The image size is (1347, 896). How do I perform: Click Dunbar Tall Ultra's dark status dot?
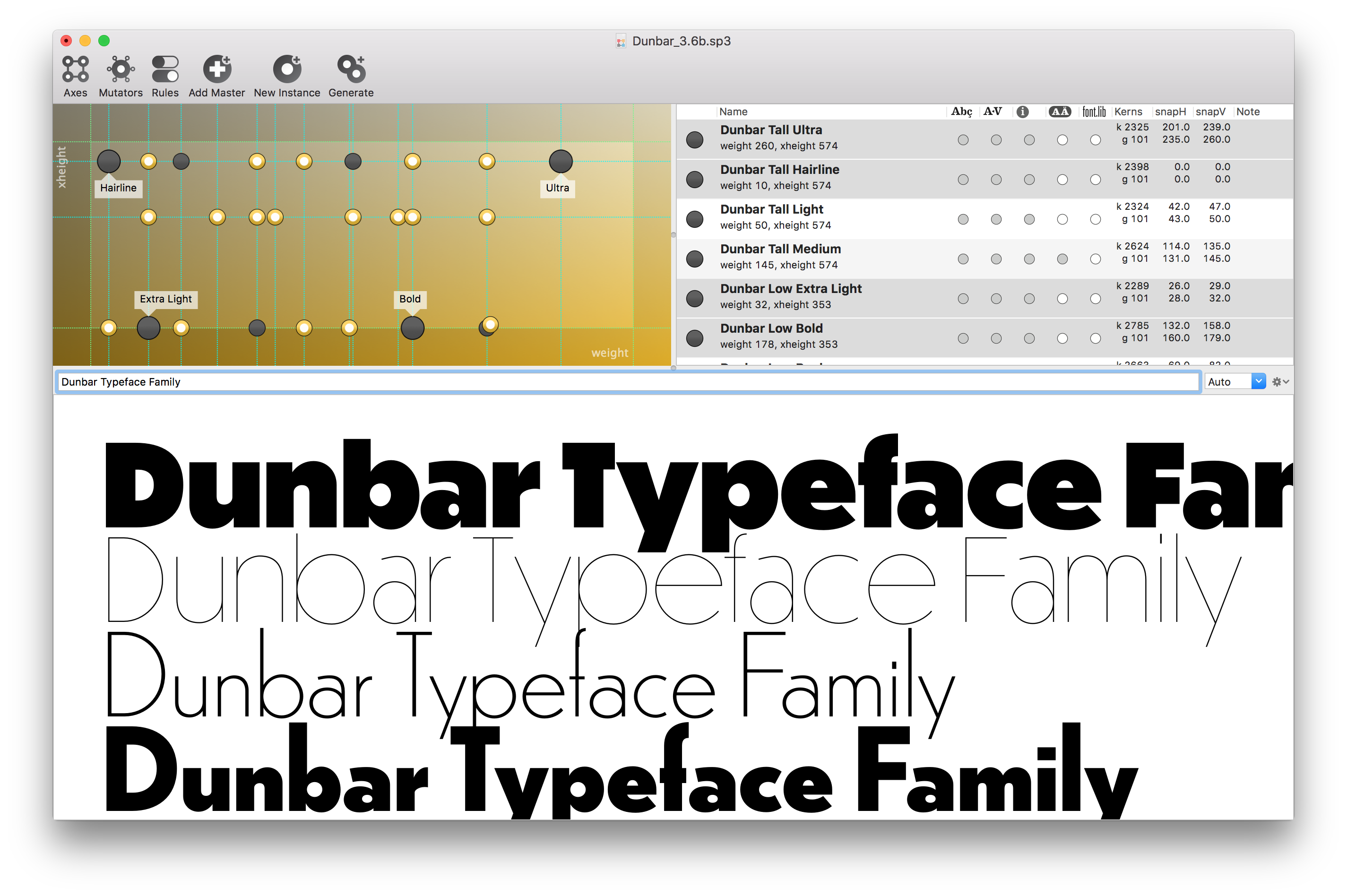tap(694, 139)
